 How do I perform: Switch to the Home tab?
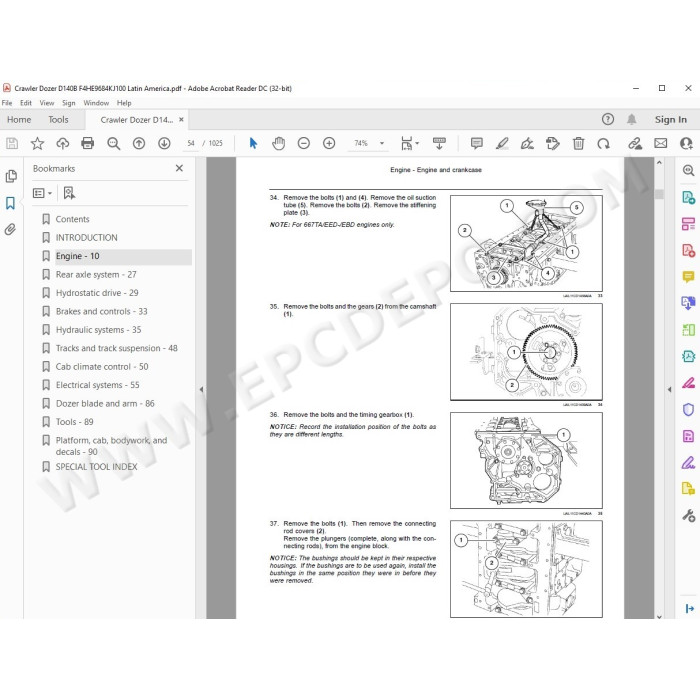(19, 120)
